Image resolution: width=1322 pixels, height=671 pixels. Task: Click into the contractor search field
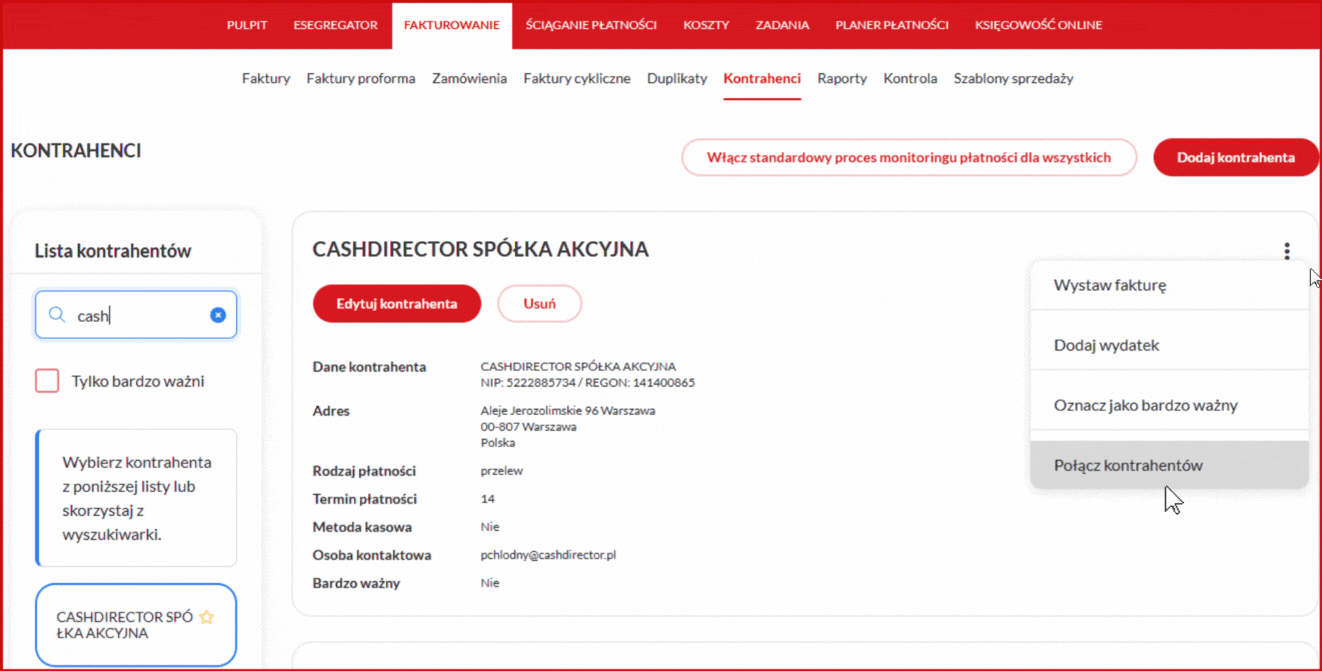click(x=136, y=315)
